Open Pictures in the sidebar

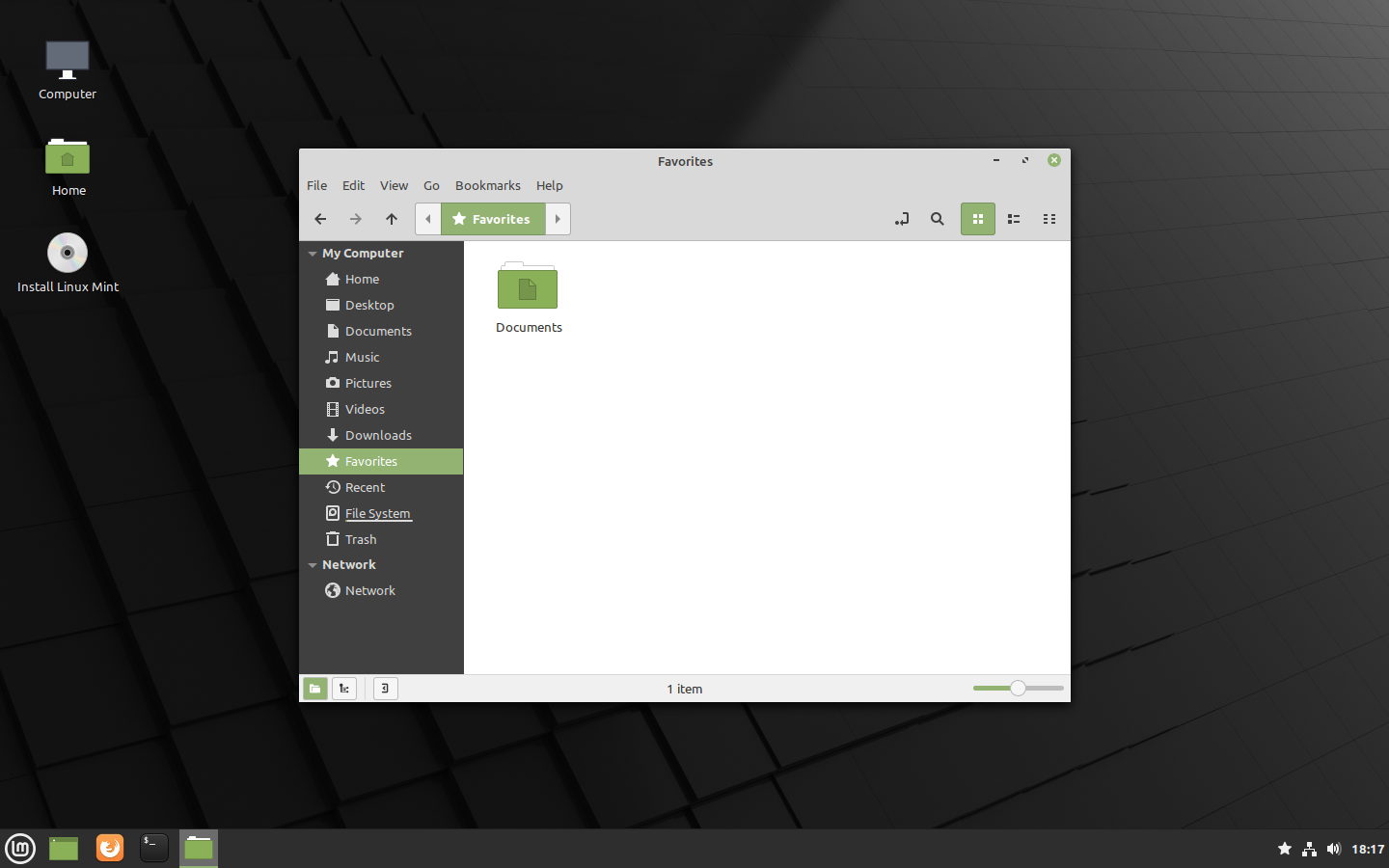[x=381, y=383]
